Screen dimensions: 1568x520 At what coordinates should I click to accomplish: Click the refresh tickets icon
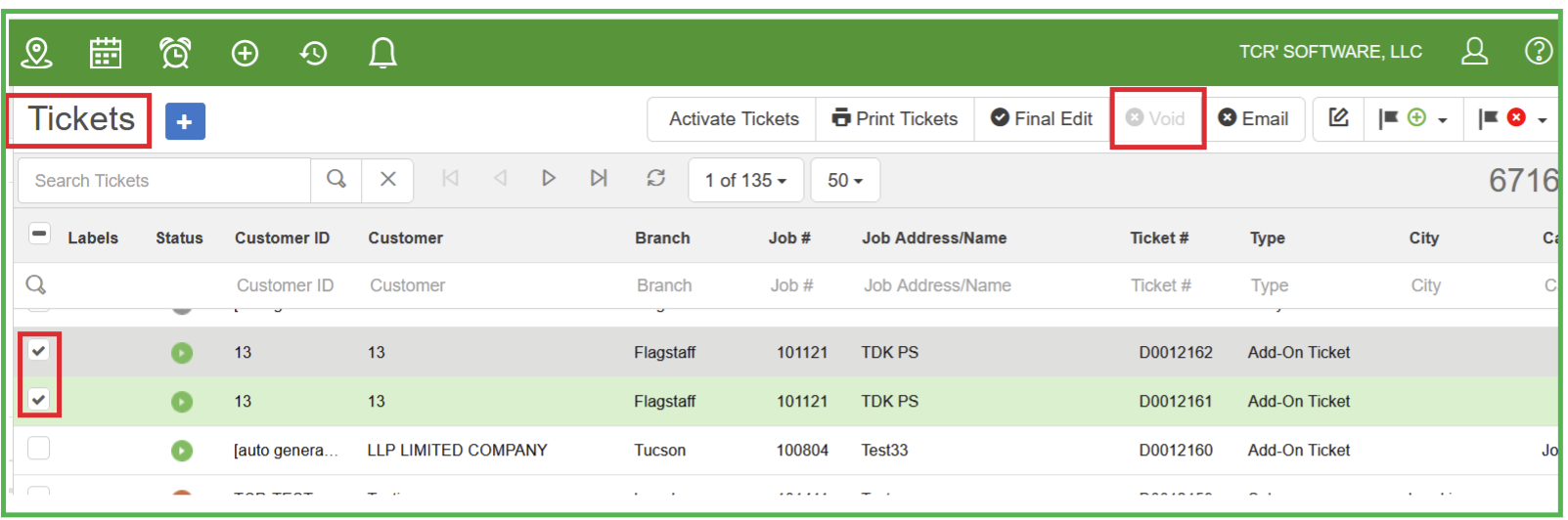click(x=655, y=178)
